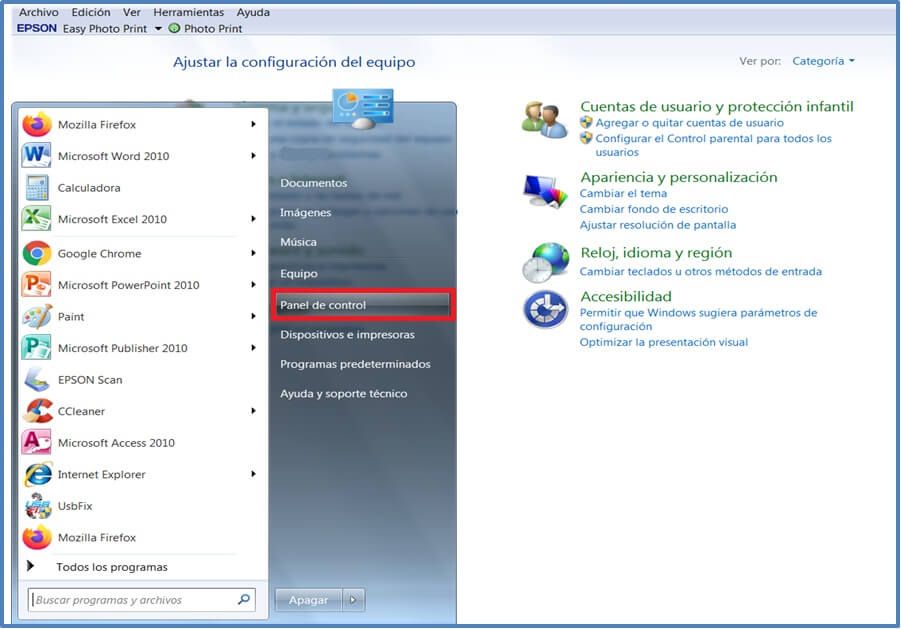Screen dimensions: 901x629
Task: Click the Microsoft PowerPoint 2010 icon
Action: pyautogui.click(x=36, y=285)
